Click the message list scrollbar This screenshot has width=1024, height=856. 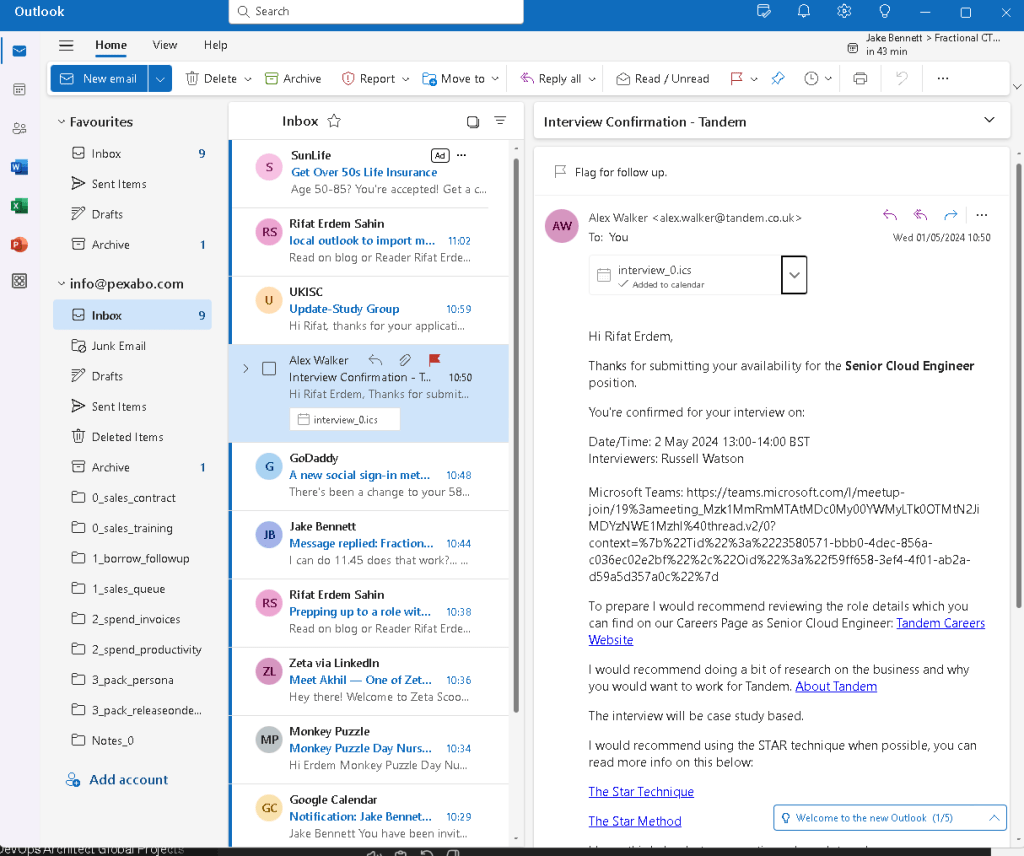tap(516, 434)
